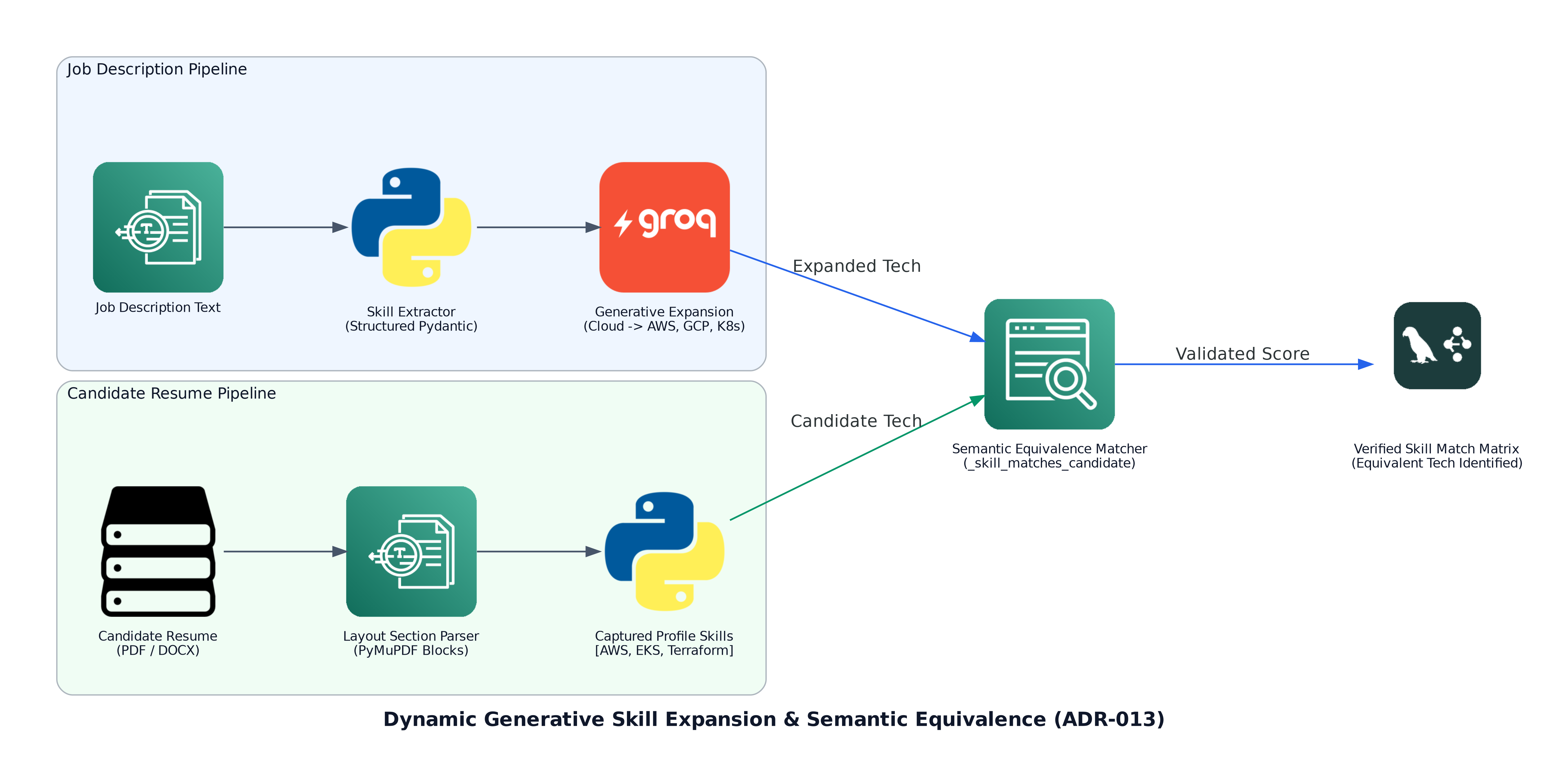This screenshot has width=1549, height=784.
Task: Click the 'Job Description Text' caption
Action: [158, 307]
